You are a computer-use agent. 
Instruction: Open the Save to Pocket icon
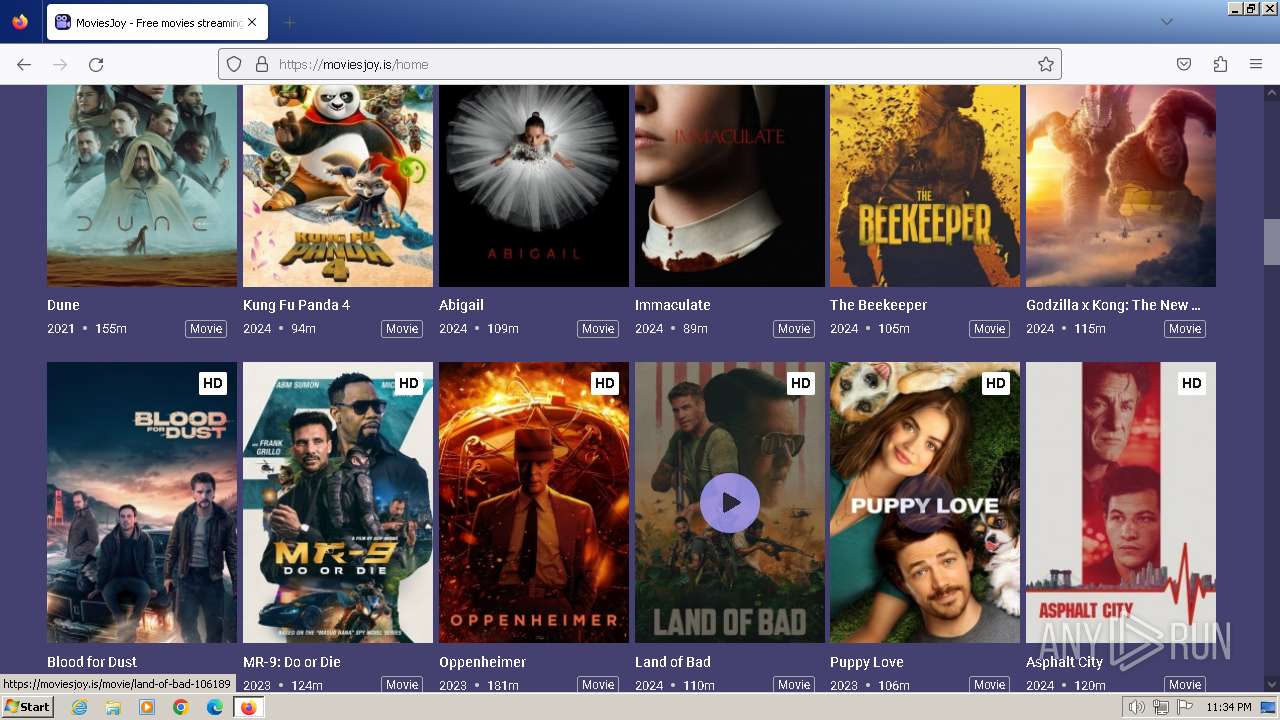(1184, 64)
